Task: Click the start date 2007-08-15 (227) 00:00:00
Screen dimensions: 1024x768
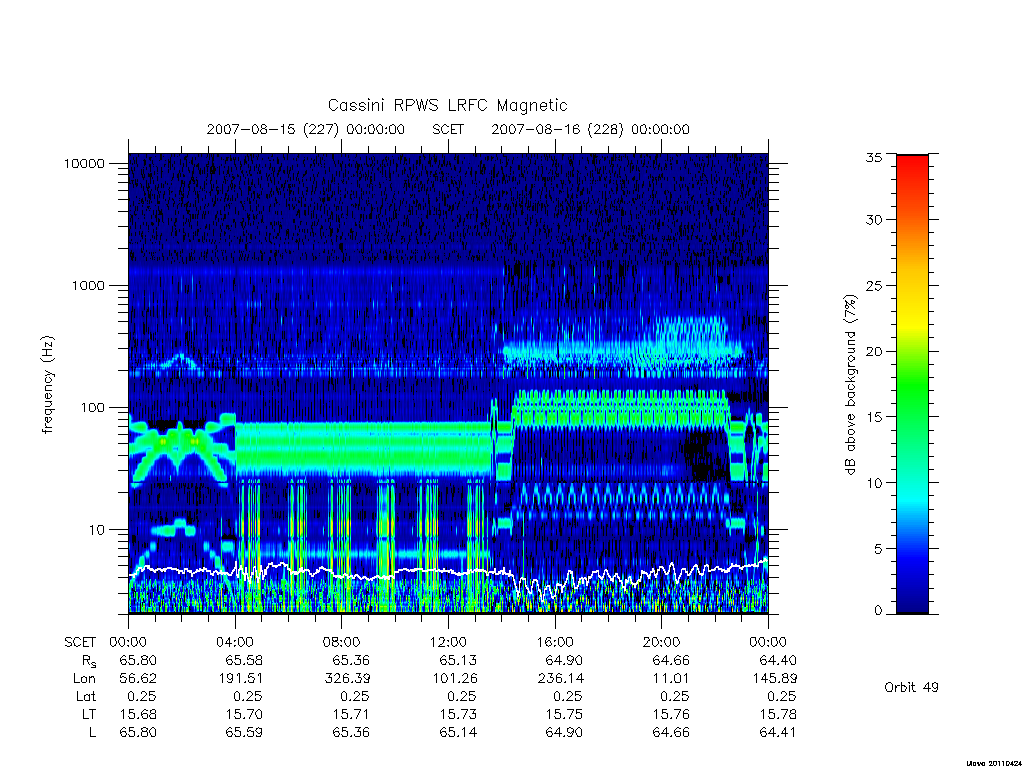Action: point(306,129)
